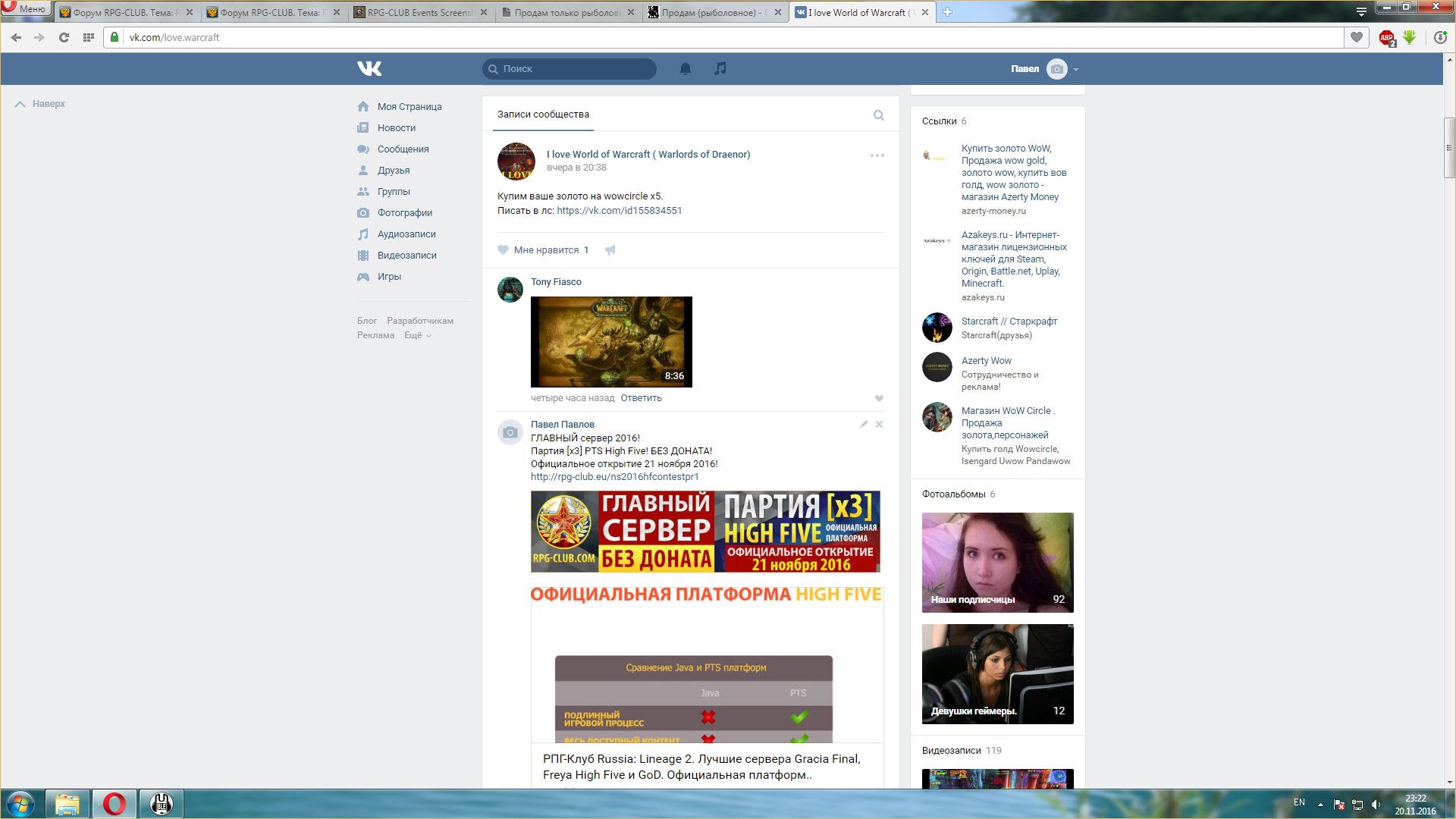Click the search icon in community posts
The width and height of the screenshot is (1456, 819).
pos(878,115)
